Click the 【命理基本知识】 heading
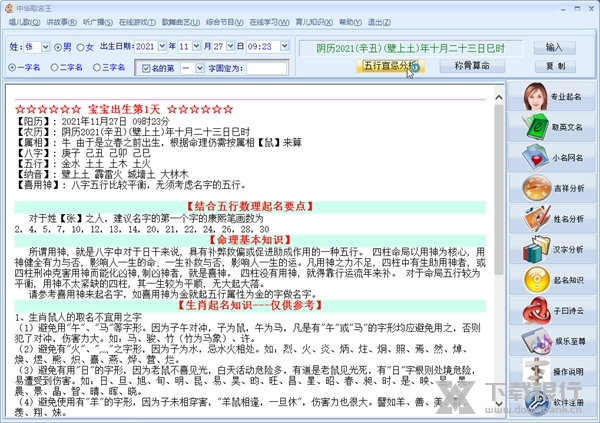Image resolution: width=600 pixels, height=423 pixels. [x=250, y=240]
